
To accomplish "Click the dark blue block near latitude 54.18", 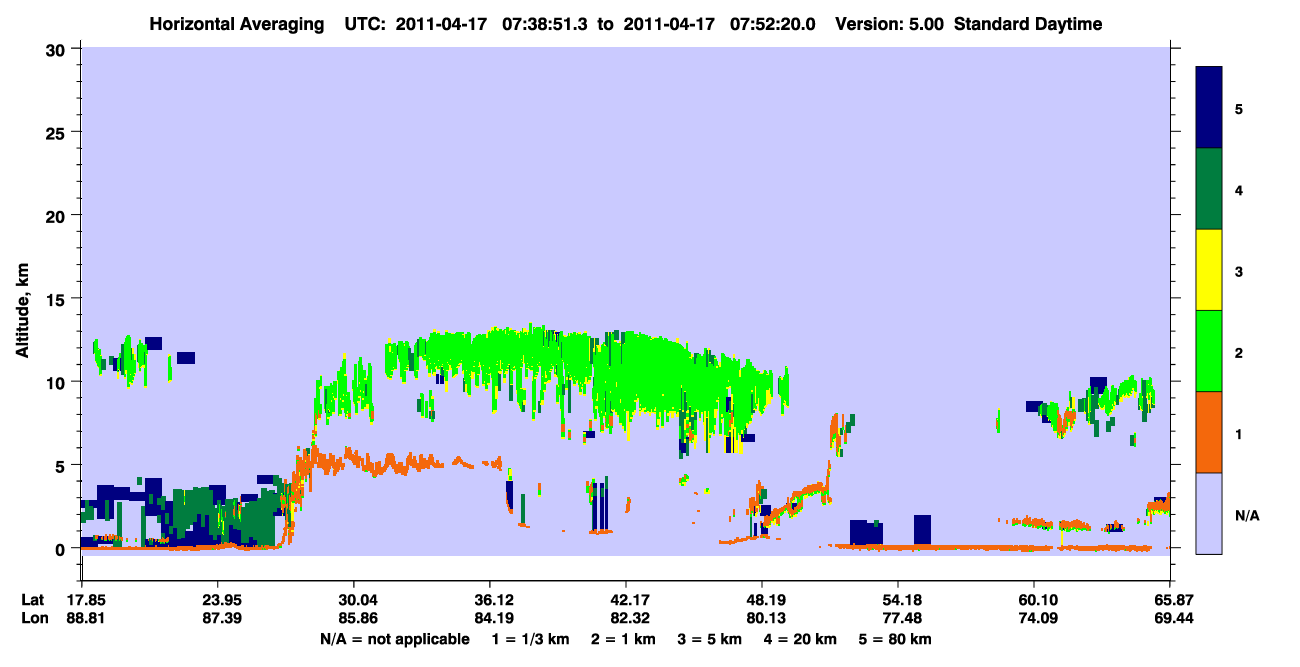I will 922,530.
